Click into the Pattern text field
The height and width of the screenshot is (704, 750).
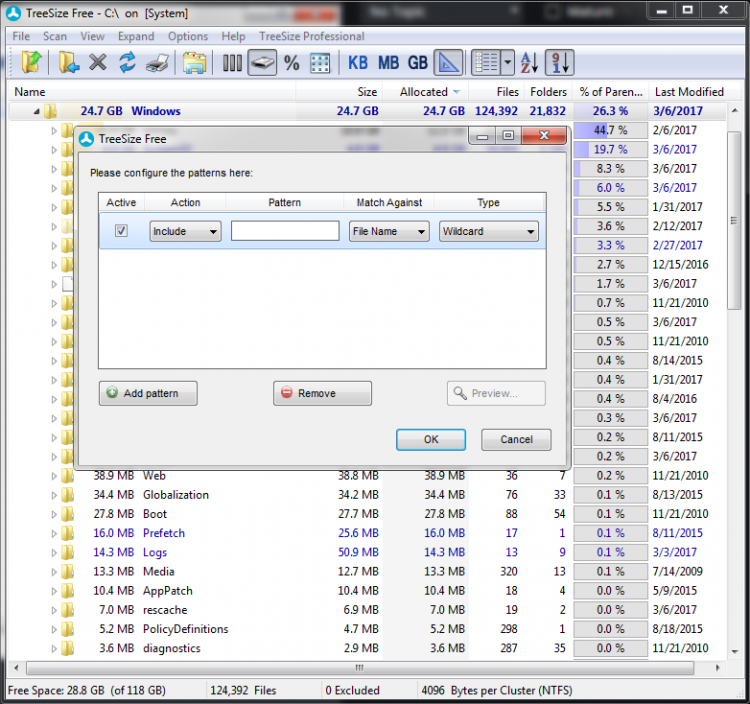pos(285,231)
